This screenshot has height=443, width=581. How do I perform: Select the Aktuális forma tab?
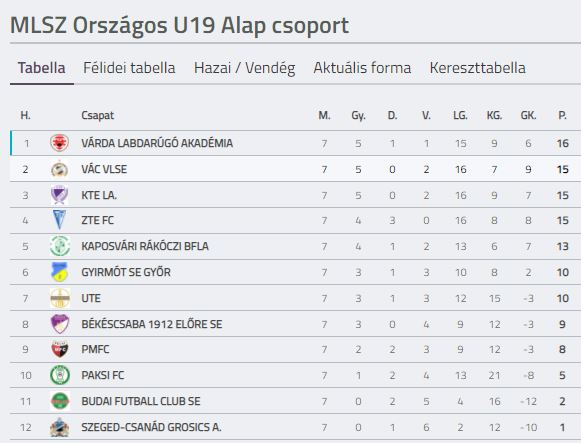click(x=362, y=68)
